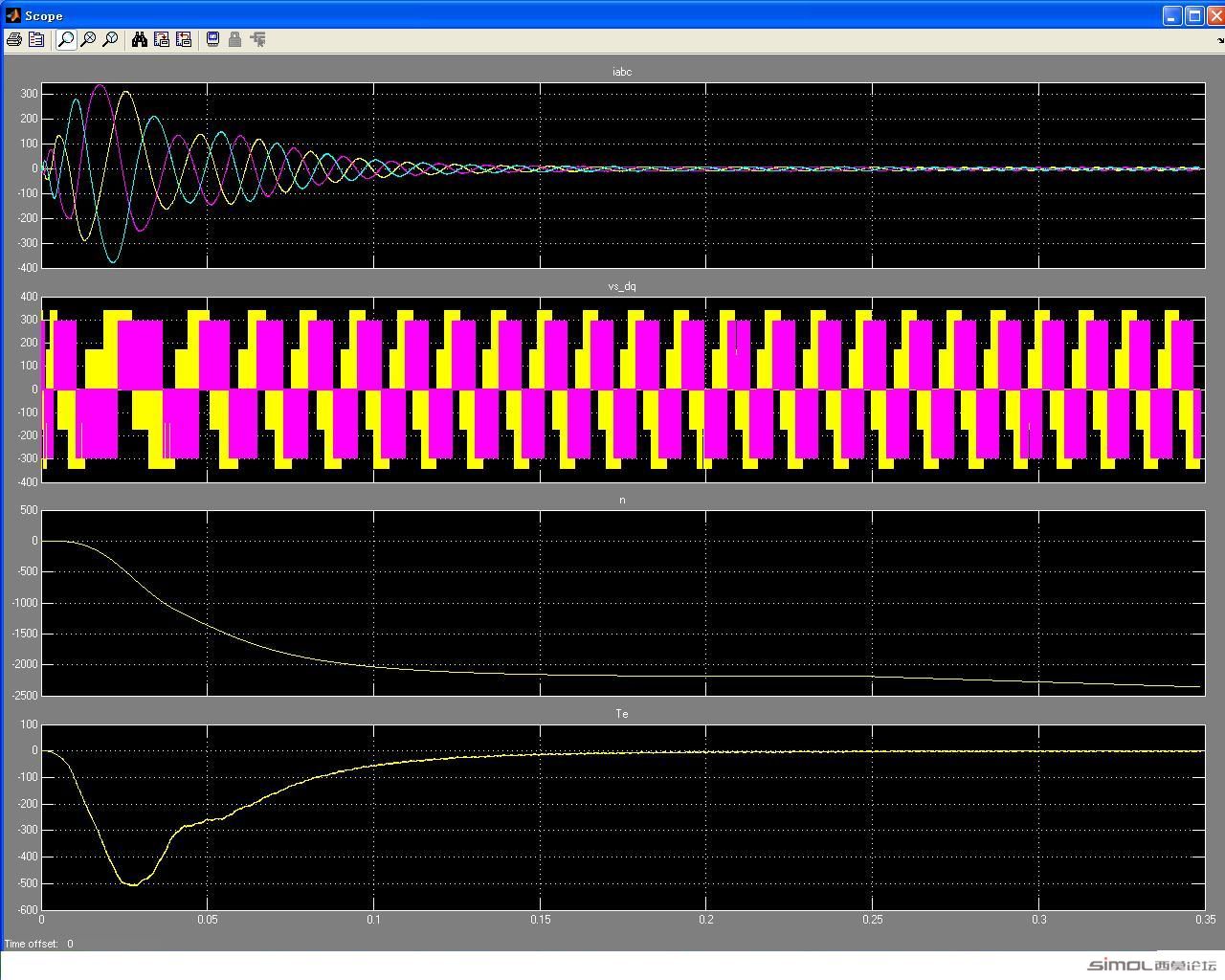This screenshot has width=1225, height=980.
Task: Click Restore saved axes settings icon
Action: tap(184, 39)
